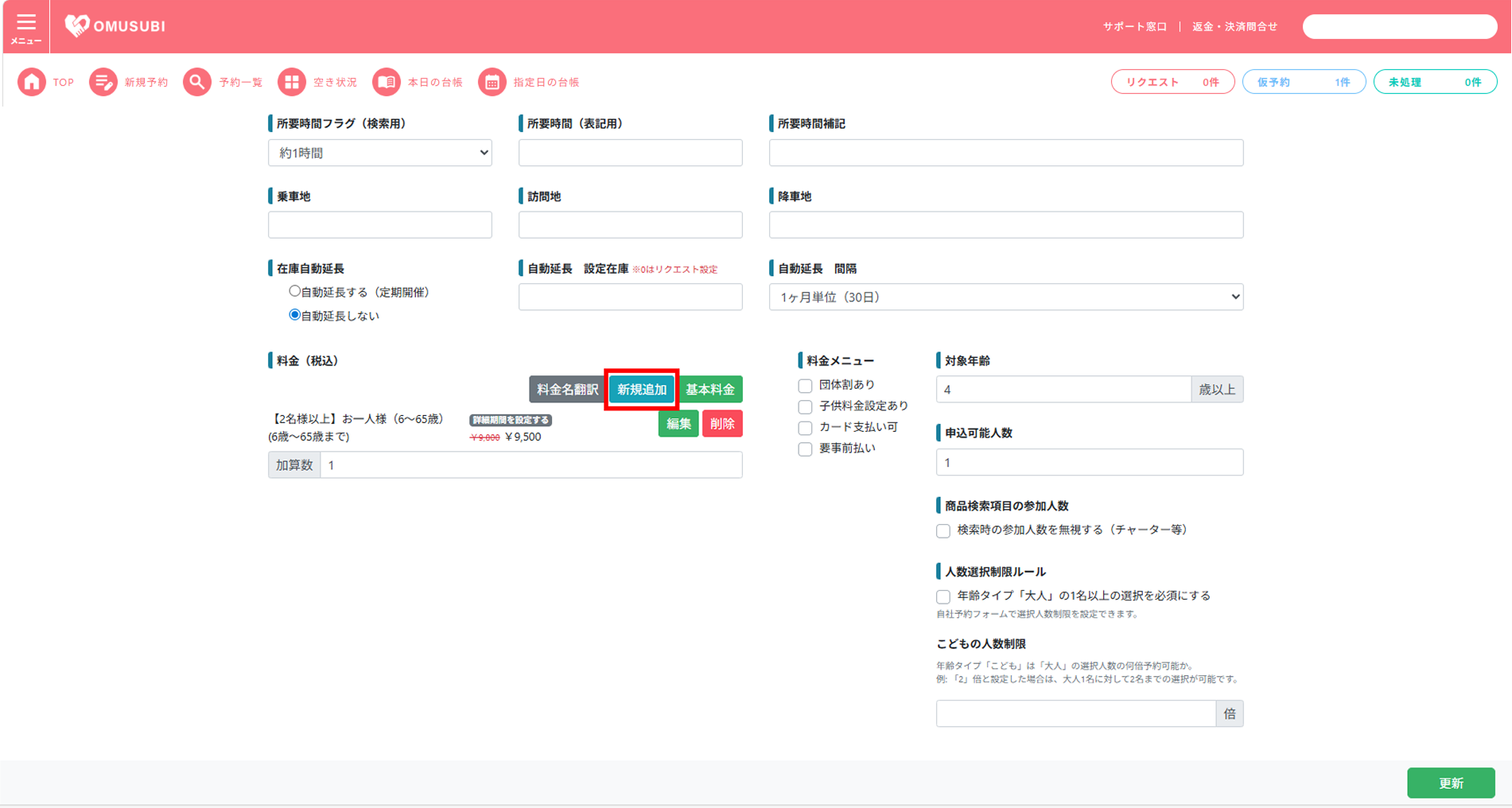This screenshot has height=808, width=1512.
Task: Toggle 年齢タイプ「大人」必須 checkbox
Action: [943, 596]
